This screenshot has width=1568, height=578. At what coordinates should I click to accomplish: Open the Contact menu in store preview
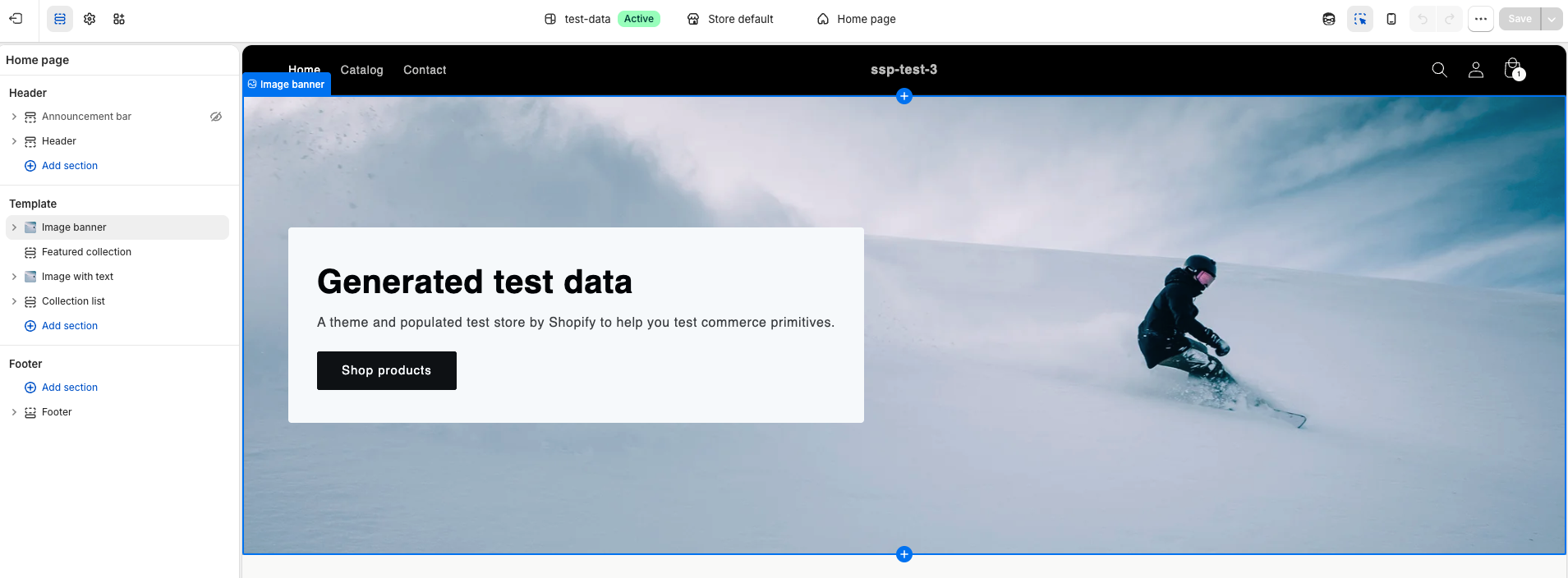pyautogui.click(x=425, y=70)
